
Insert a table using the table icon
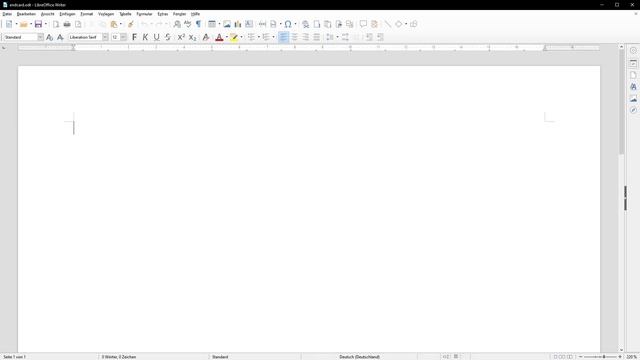(x=212, y=24)
